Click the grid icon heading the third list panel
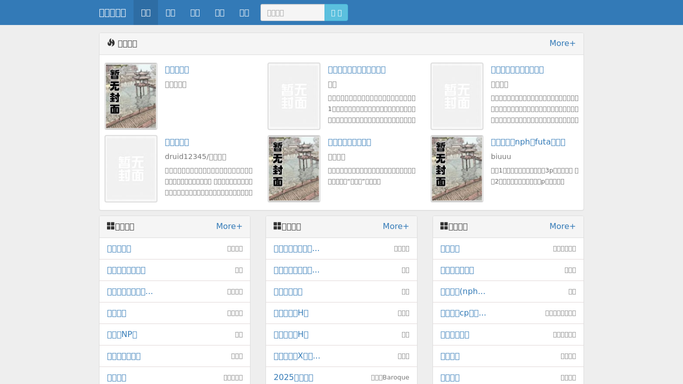This screenshot has height=384, width=683. click(x=444, y=226)
